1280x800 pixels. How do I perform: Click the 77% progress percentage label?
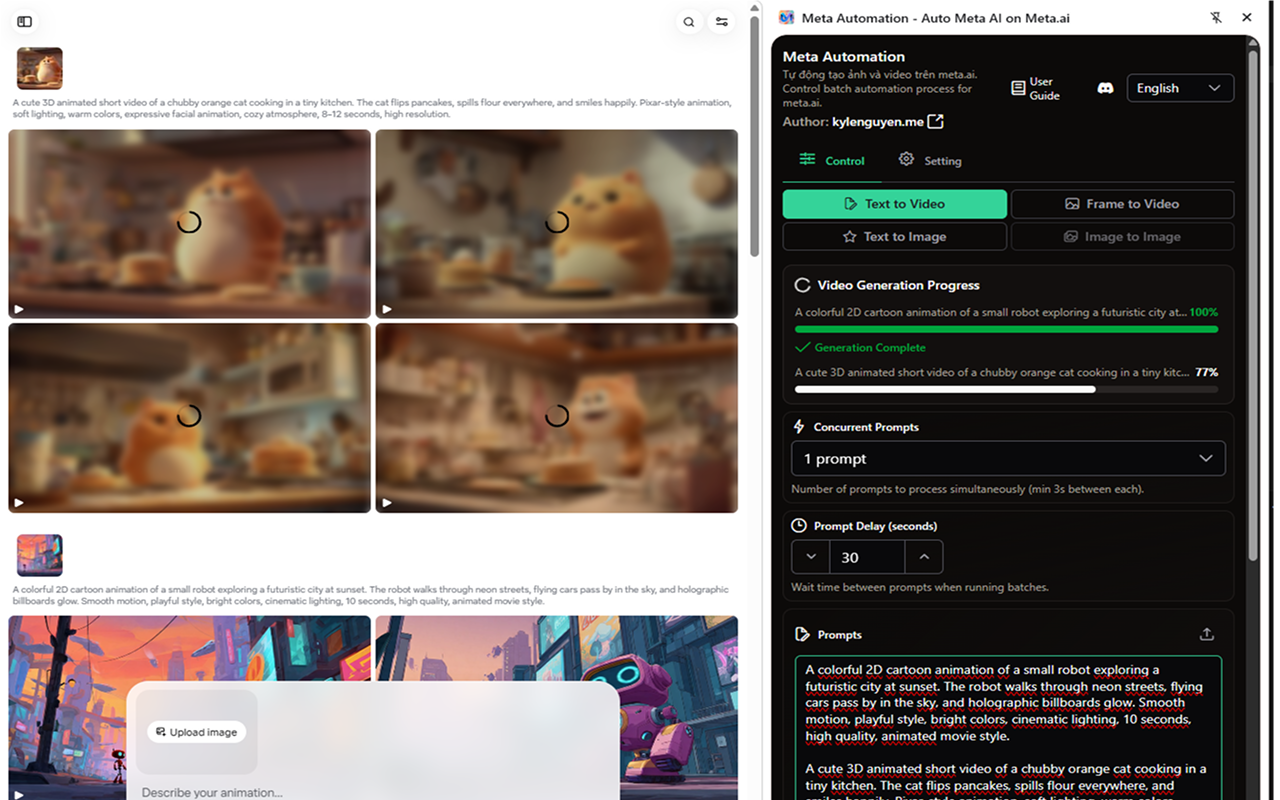point(1207,372)
